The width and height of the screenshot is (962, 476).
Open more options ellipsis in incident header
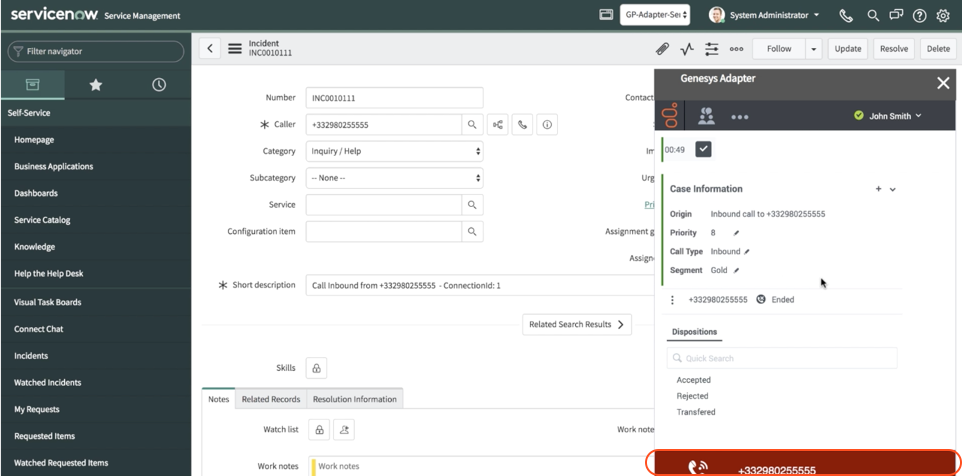(x=736, y=48)
